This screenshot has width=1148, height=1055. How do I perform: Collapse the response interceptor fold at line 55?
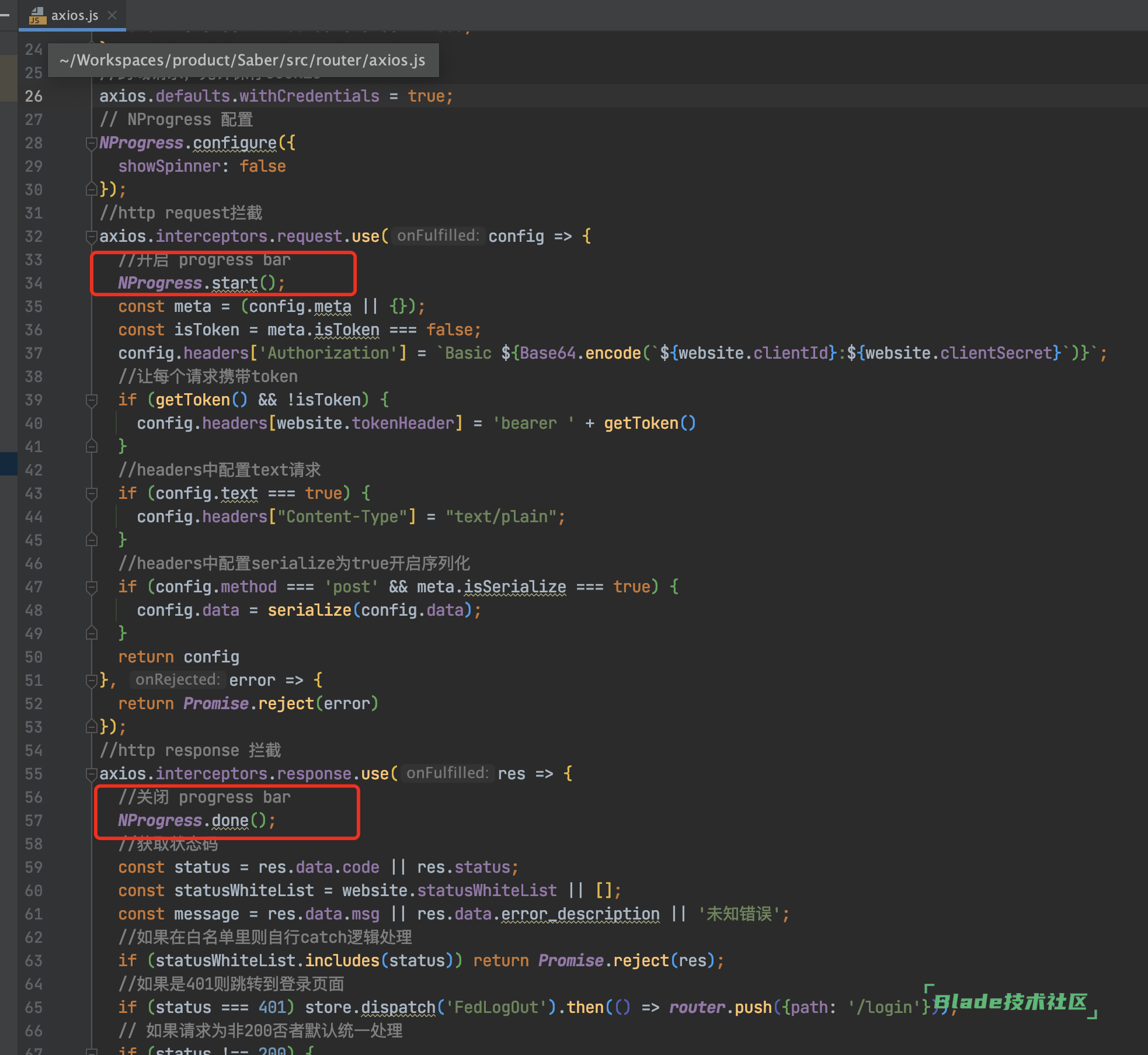(91, 773)
